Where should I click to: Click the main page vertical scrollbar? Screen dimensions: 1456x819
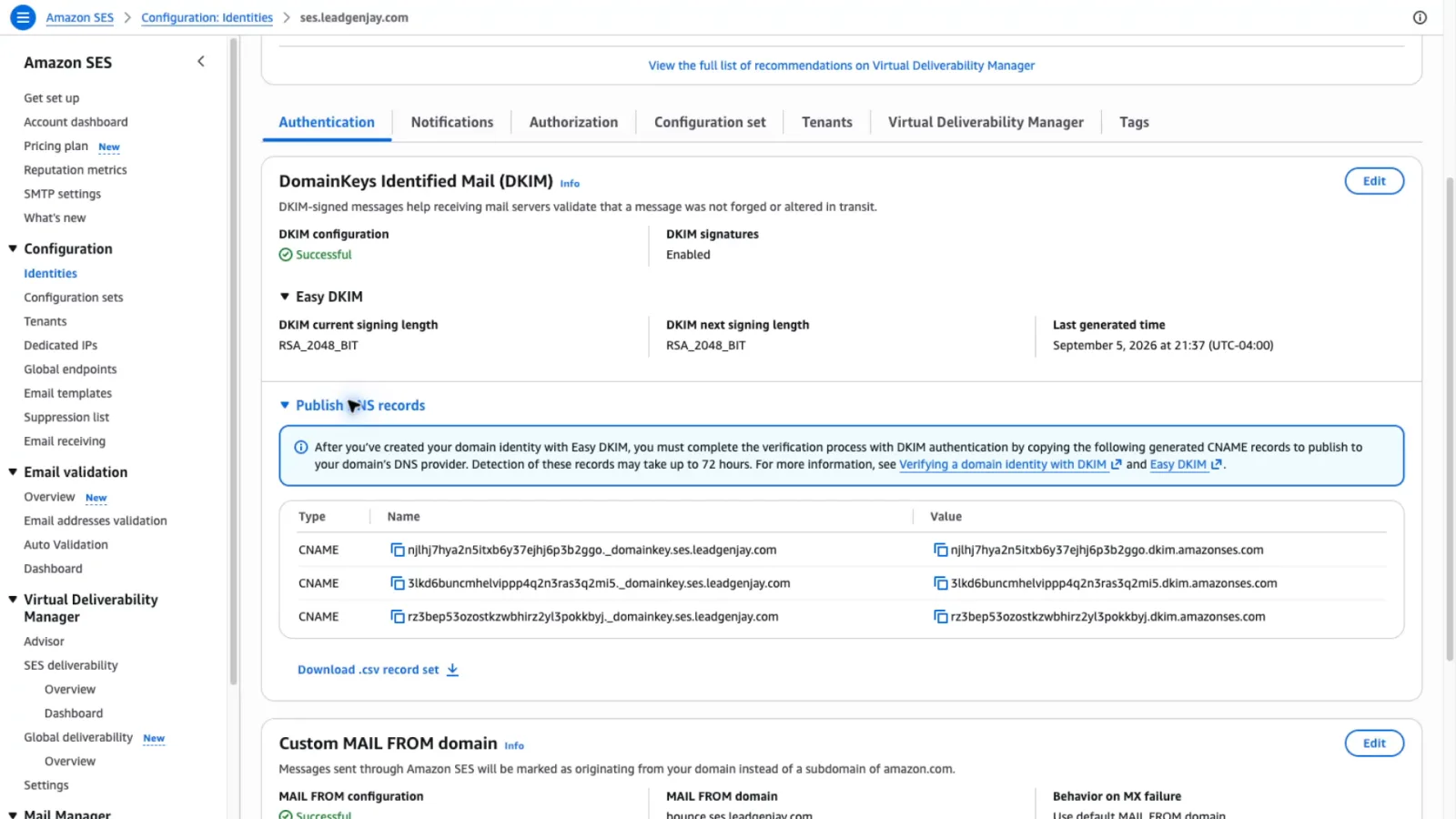pos(1450,419)
